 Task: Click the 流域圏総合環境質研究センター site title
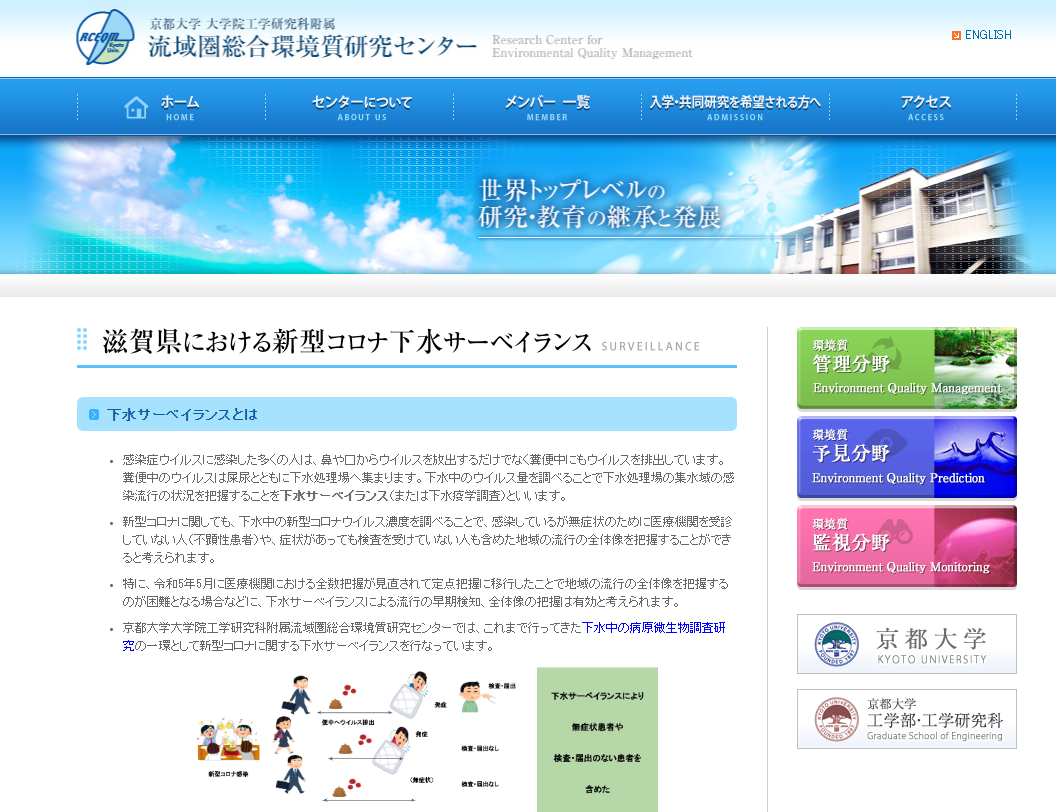pyautogui.click(x=312, y=46)
